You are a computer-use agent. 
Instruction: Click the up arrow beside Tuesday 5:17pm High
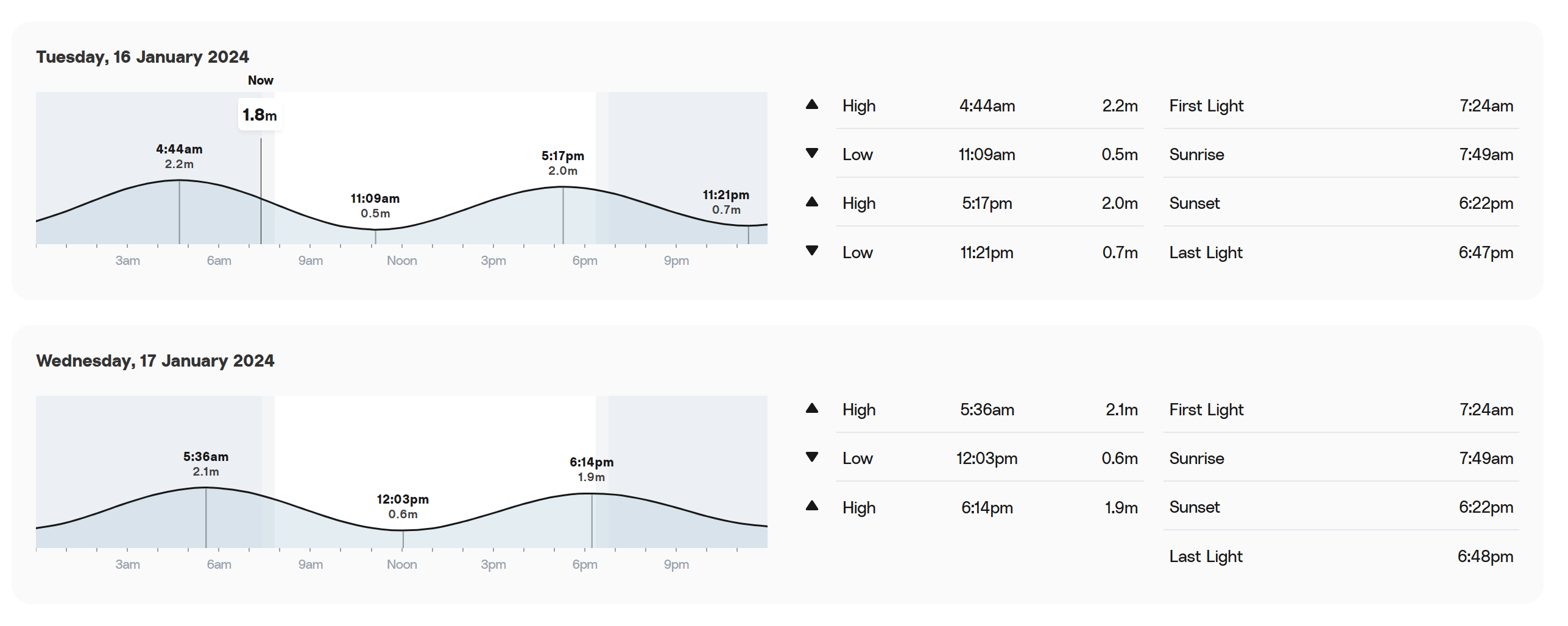(811, 202)
